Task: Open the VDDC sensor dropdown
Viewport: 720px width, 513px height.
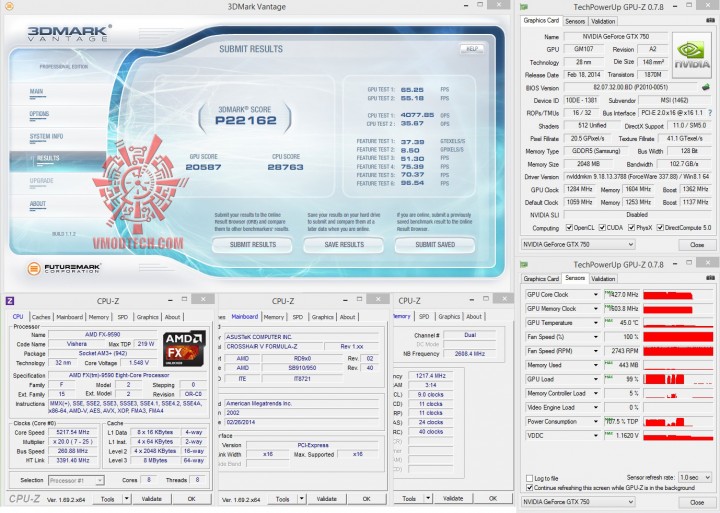Action: pyautogui.click(x=596, y=435)
